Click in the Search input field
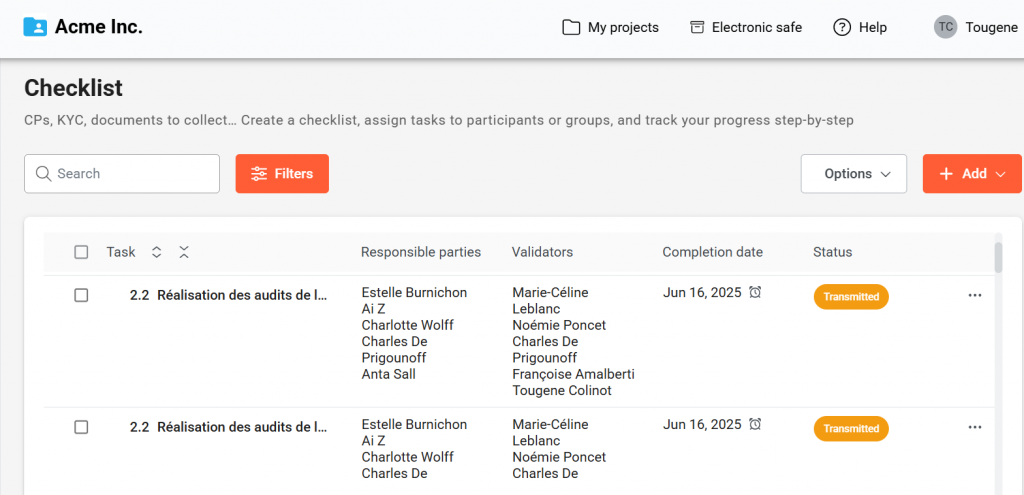This screenshot has height=495, width=1024. 132,173
